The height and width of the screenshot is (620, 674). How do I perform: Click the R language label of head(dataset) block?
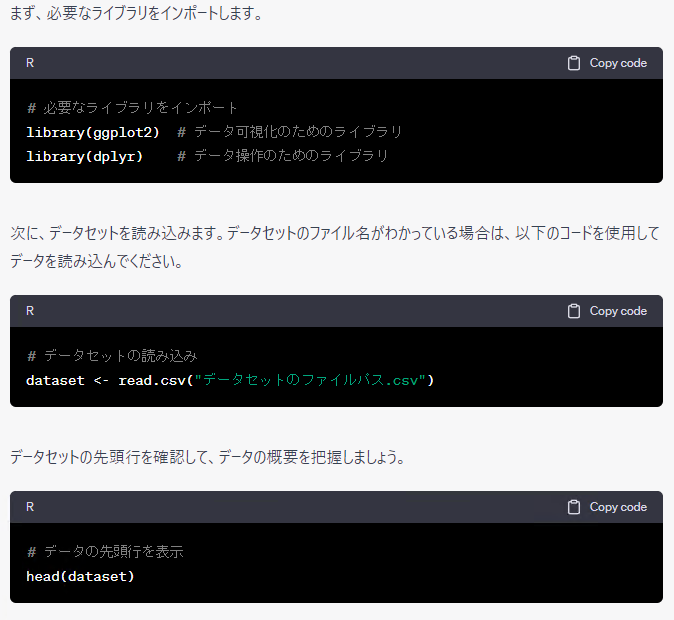[30, 507]
